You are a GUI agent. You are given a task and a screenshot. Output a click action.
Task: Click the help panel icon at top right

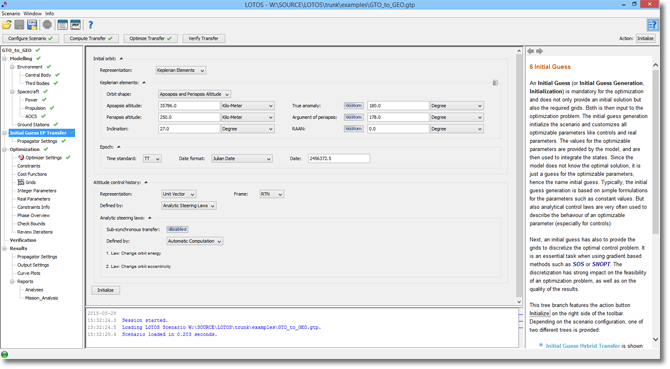(x=652, y=25)
